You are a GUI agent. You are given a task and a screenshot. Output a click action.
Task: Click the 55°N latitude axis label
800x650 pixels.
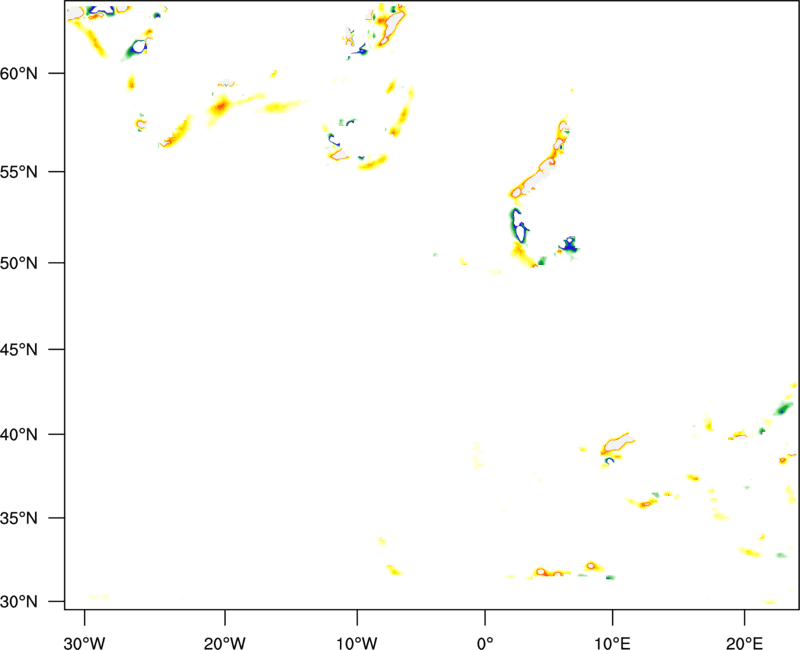click(x=19, y=172)
